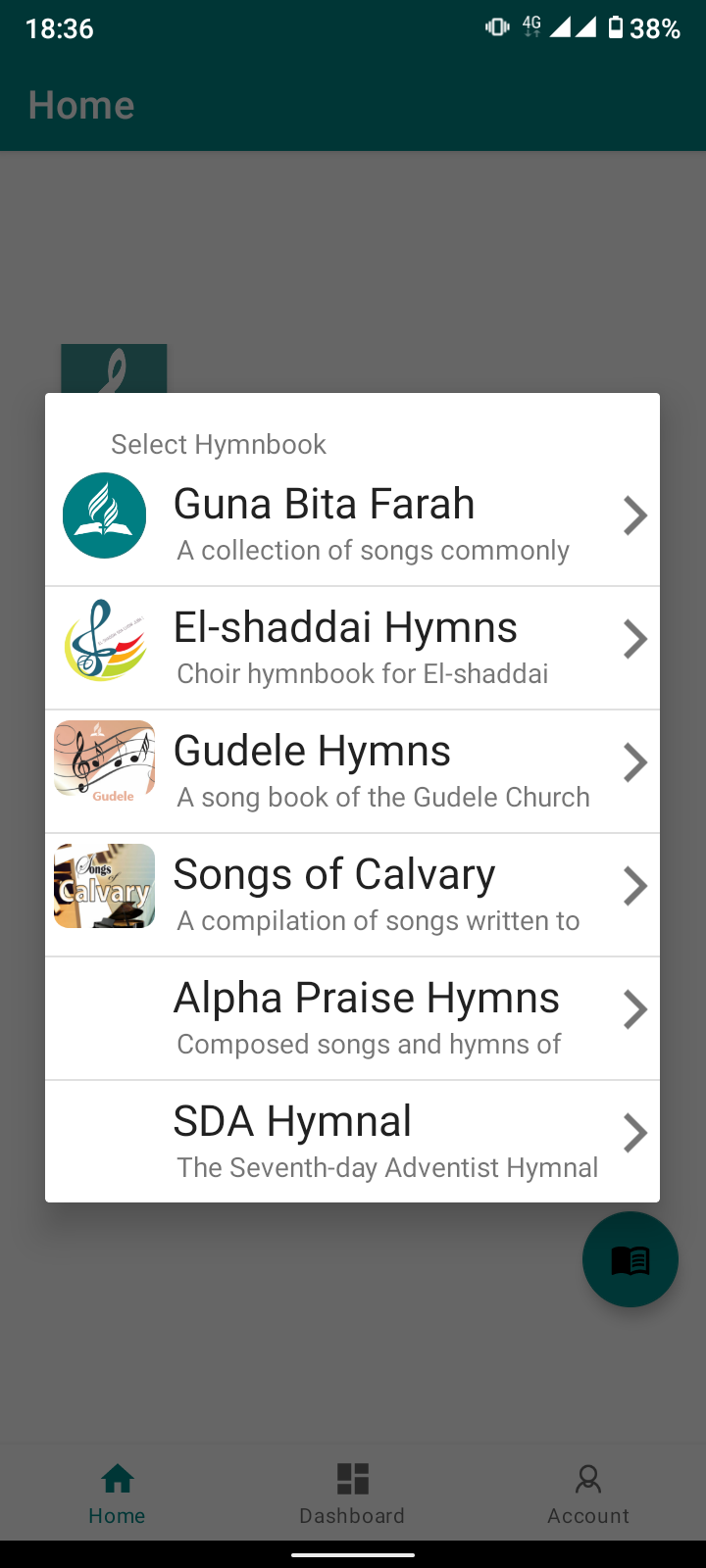Open Guna Bita Farah via its chevron

635,515
